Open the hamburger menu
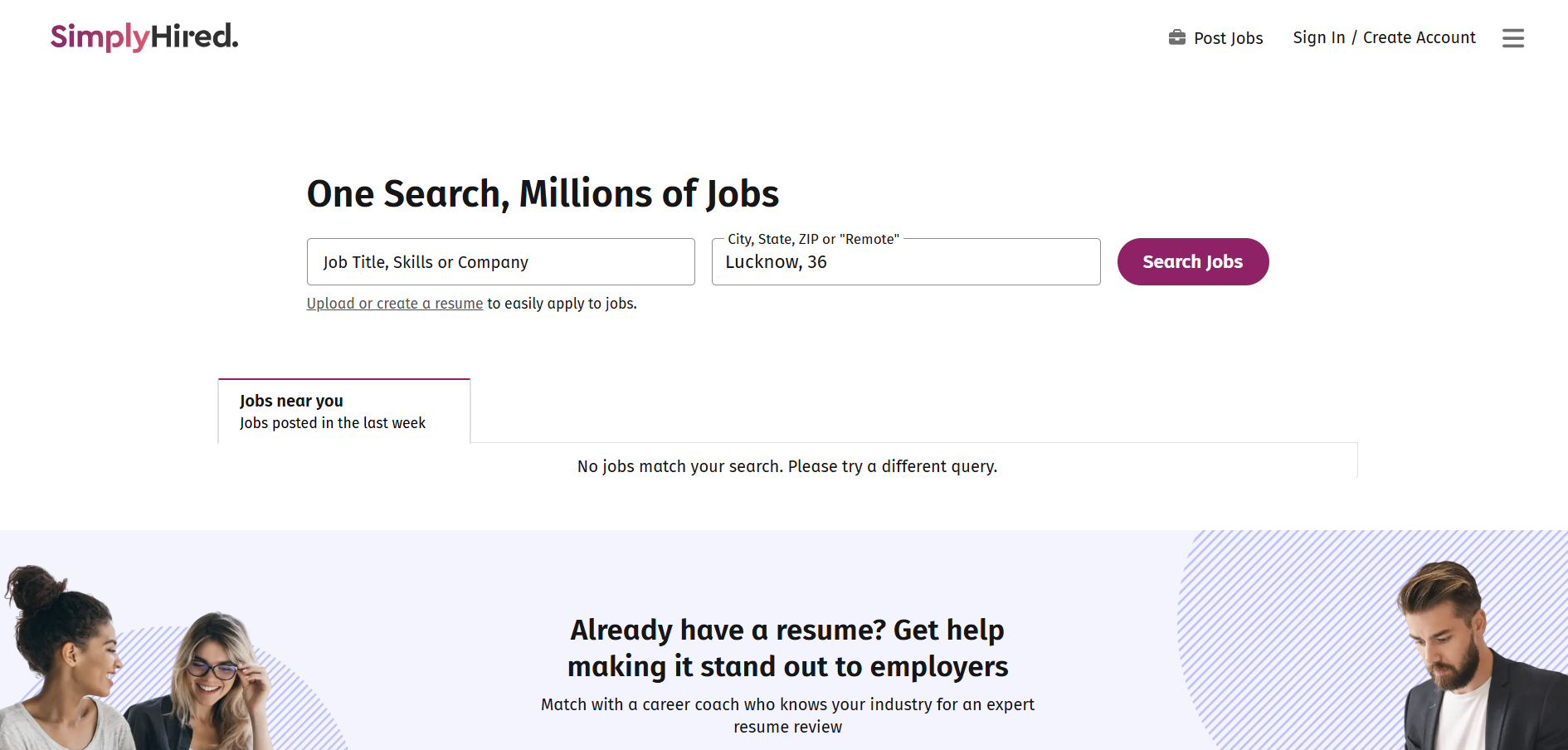This screenshot has height=750, width=1568. click(1512, 38)
